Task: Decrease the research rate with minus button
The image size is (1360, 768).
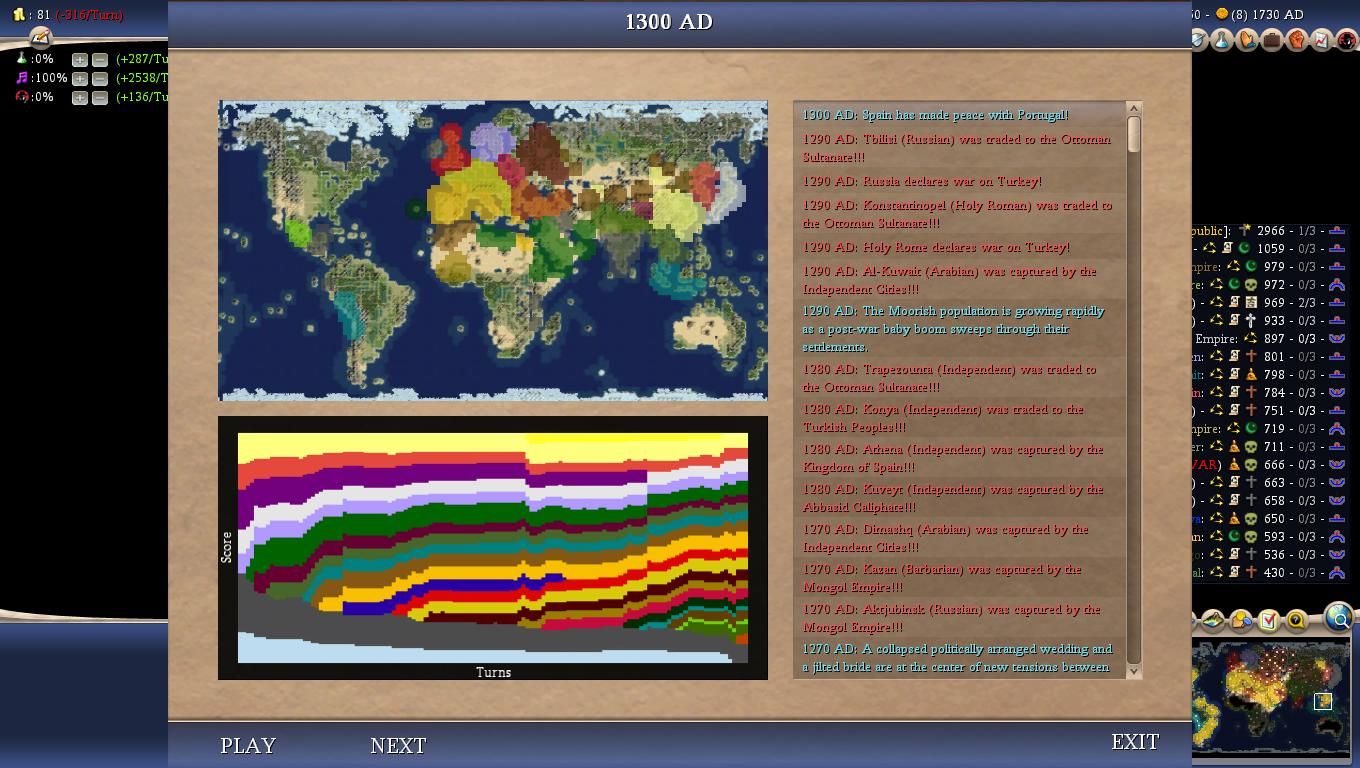Action: [x=99, y=60]
